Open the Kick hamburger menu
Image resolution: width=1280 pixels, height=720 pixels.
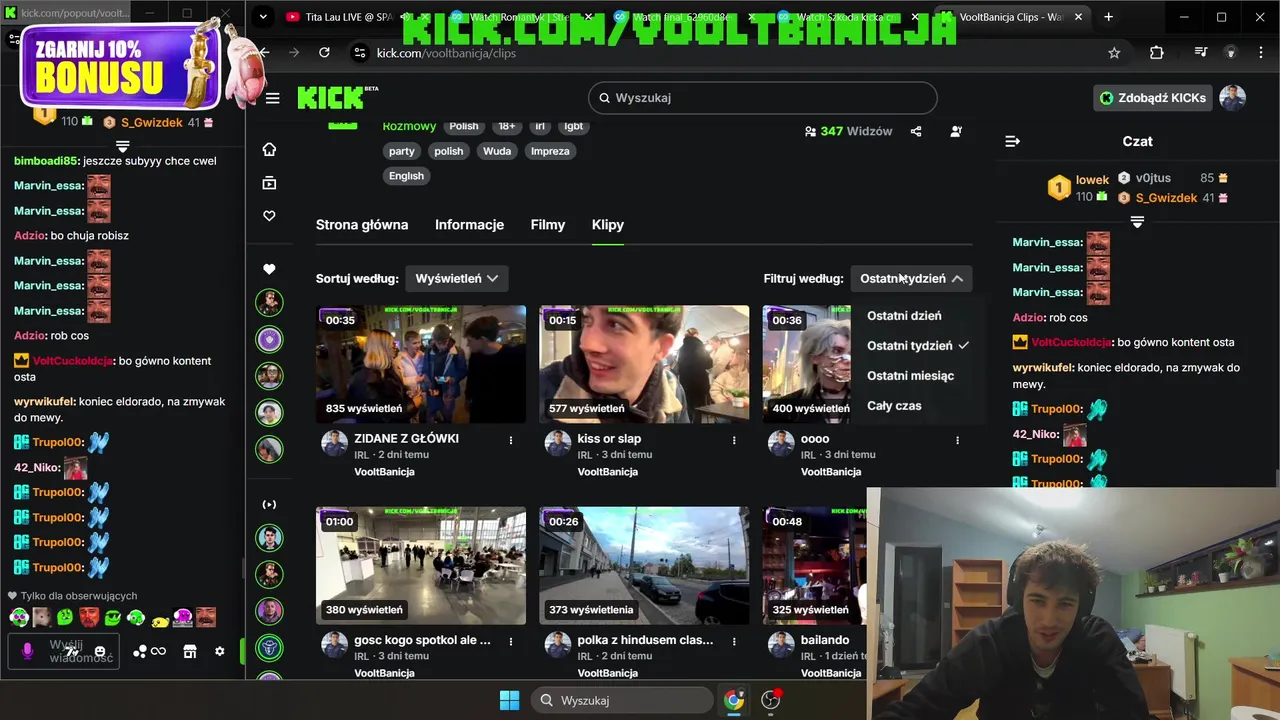click(x=272, y=98)
